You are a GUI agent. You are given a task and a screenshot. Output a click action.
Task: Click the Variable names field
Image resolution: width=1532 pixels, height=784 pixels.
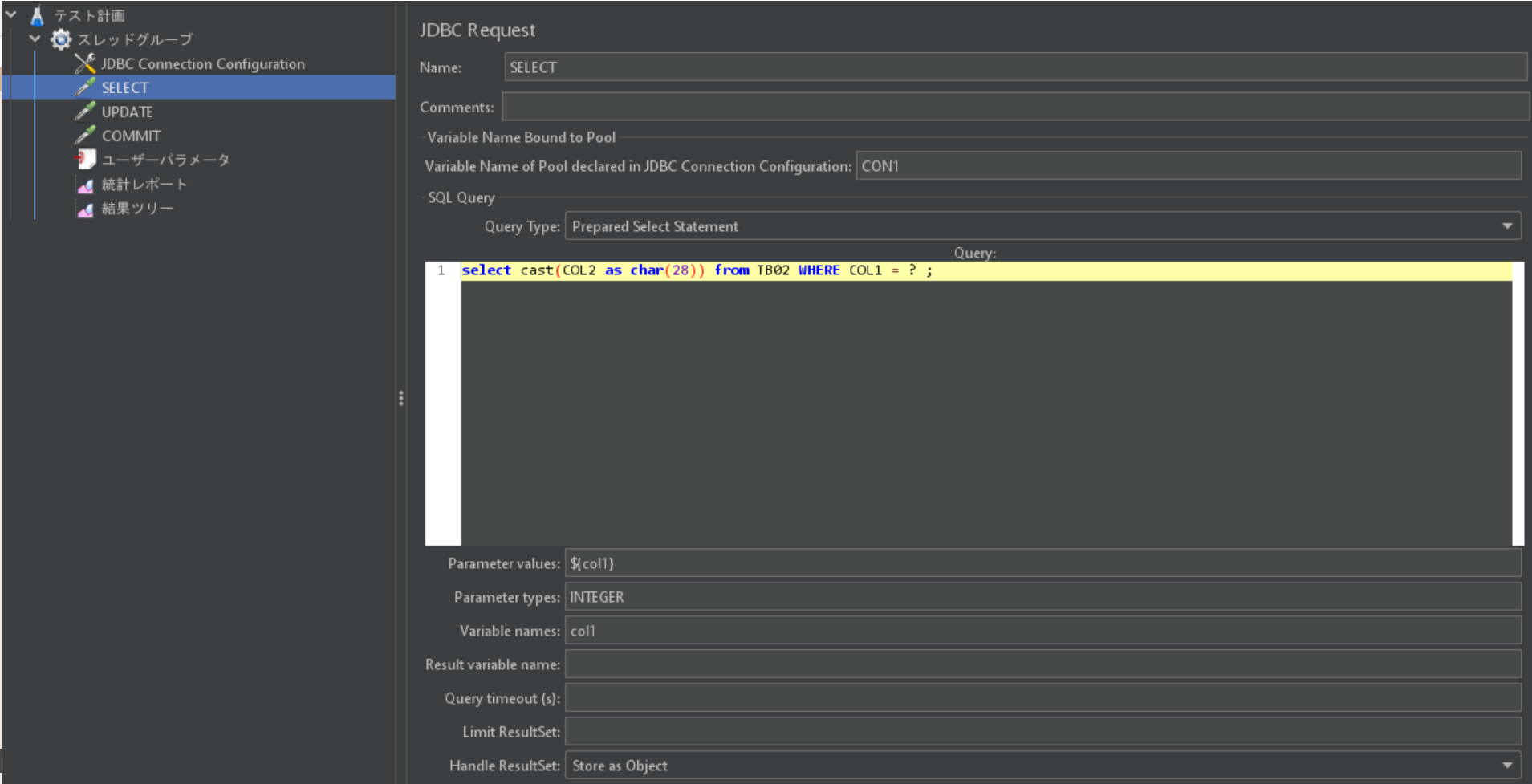point(1042,630)
